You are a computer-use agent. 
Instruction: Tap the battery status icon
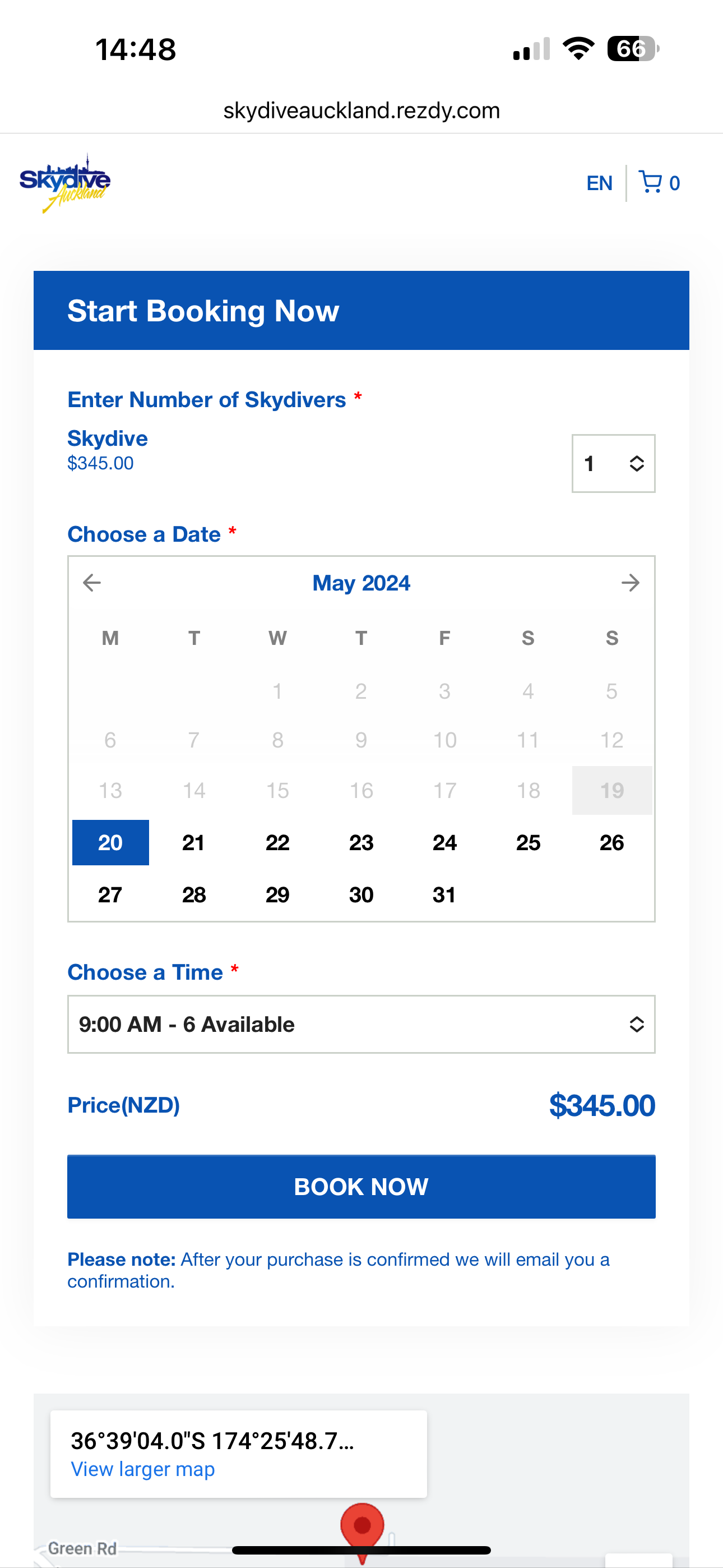pyautogui.click(x=633, y=49)
